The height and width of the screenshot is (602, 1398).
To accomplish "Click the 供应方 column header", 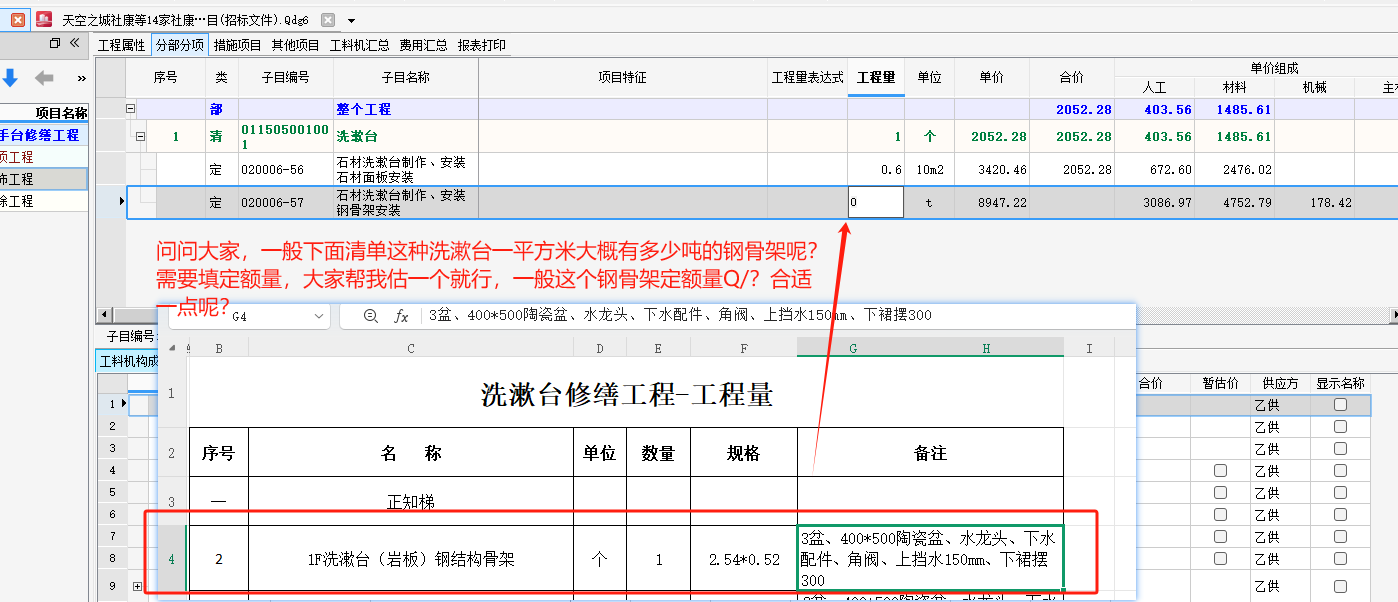I will coord(1280,383).
